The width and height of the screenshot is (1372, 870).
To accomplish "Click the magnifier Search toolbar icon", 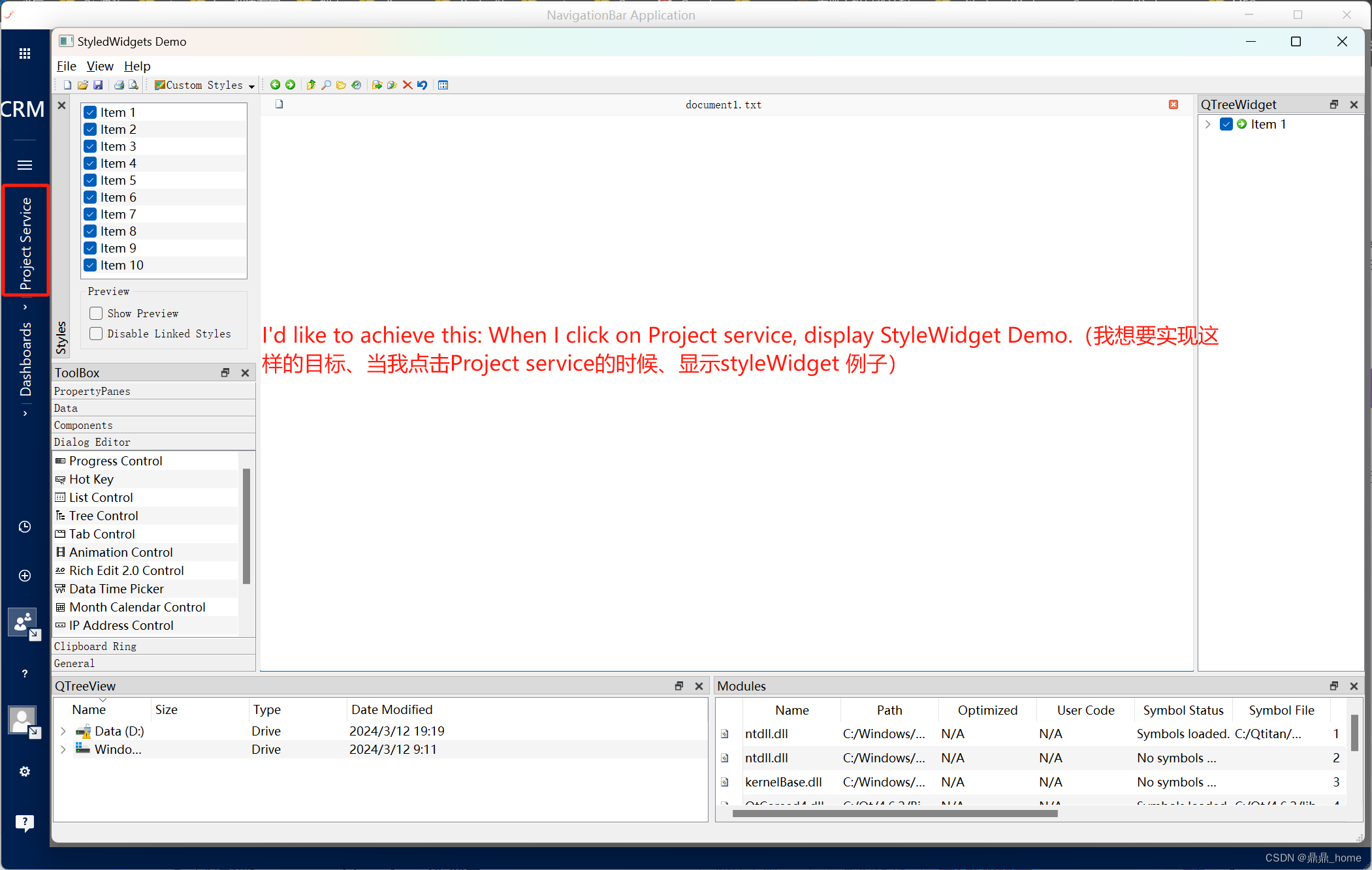I will click(326, 85).
